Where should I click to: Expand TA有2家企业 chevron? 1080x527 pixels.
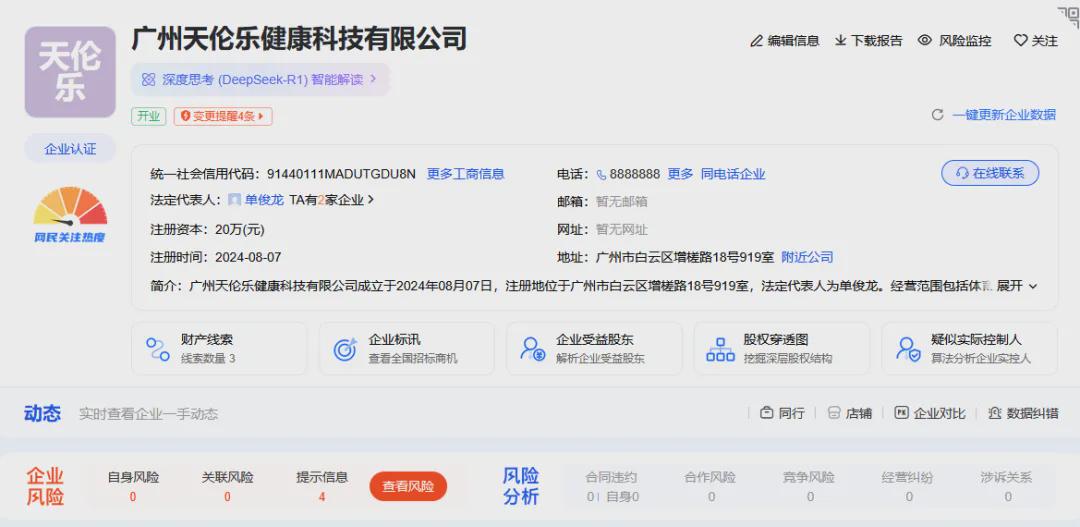371,200
